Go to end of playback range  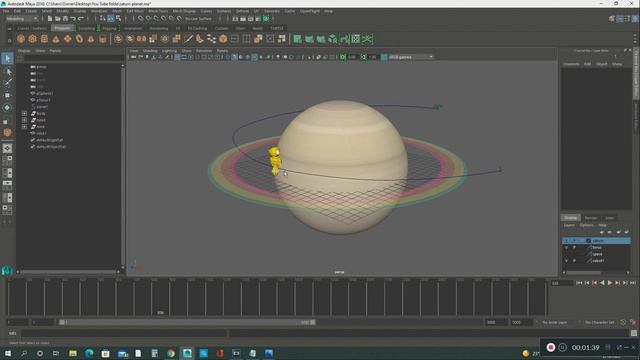[x=633, y=283]
